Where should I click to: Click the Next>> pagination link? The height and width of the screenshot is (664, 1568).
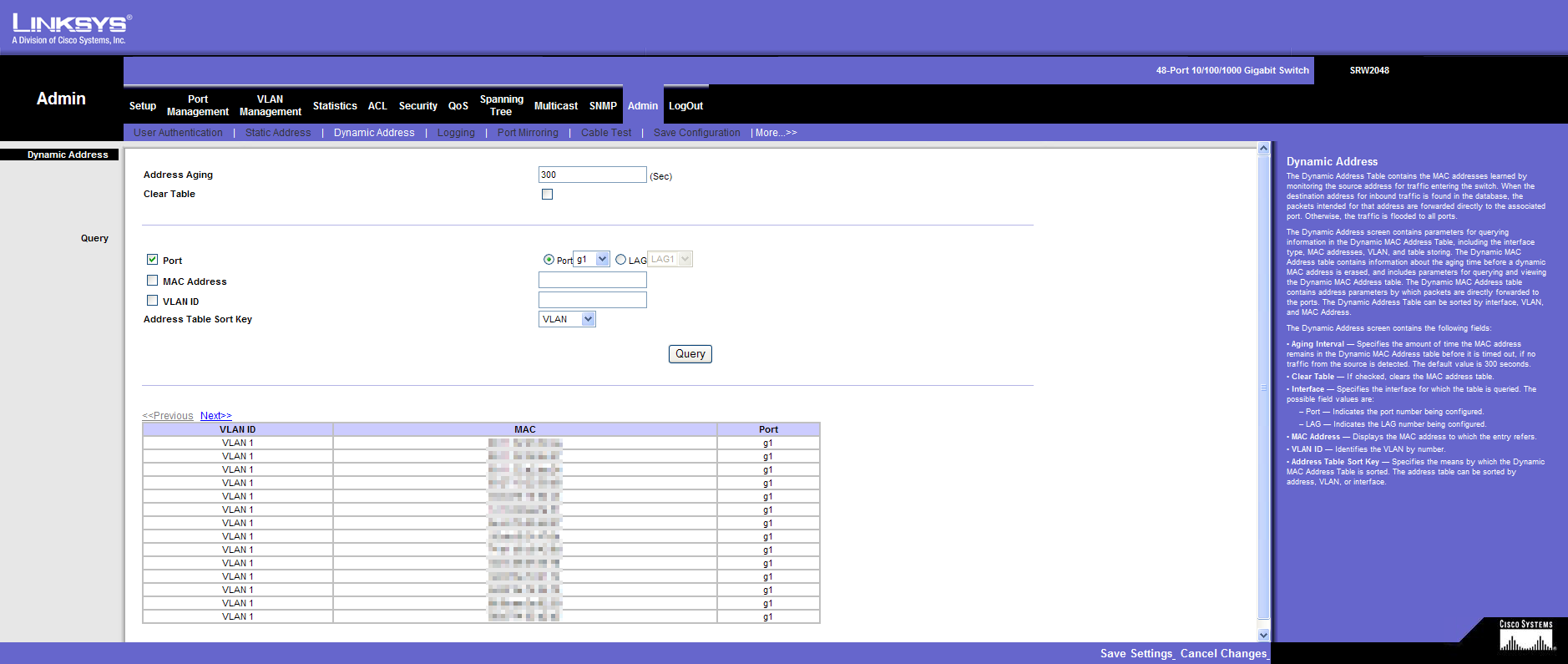coord(215,416)
